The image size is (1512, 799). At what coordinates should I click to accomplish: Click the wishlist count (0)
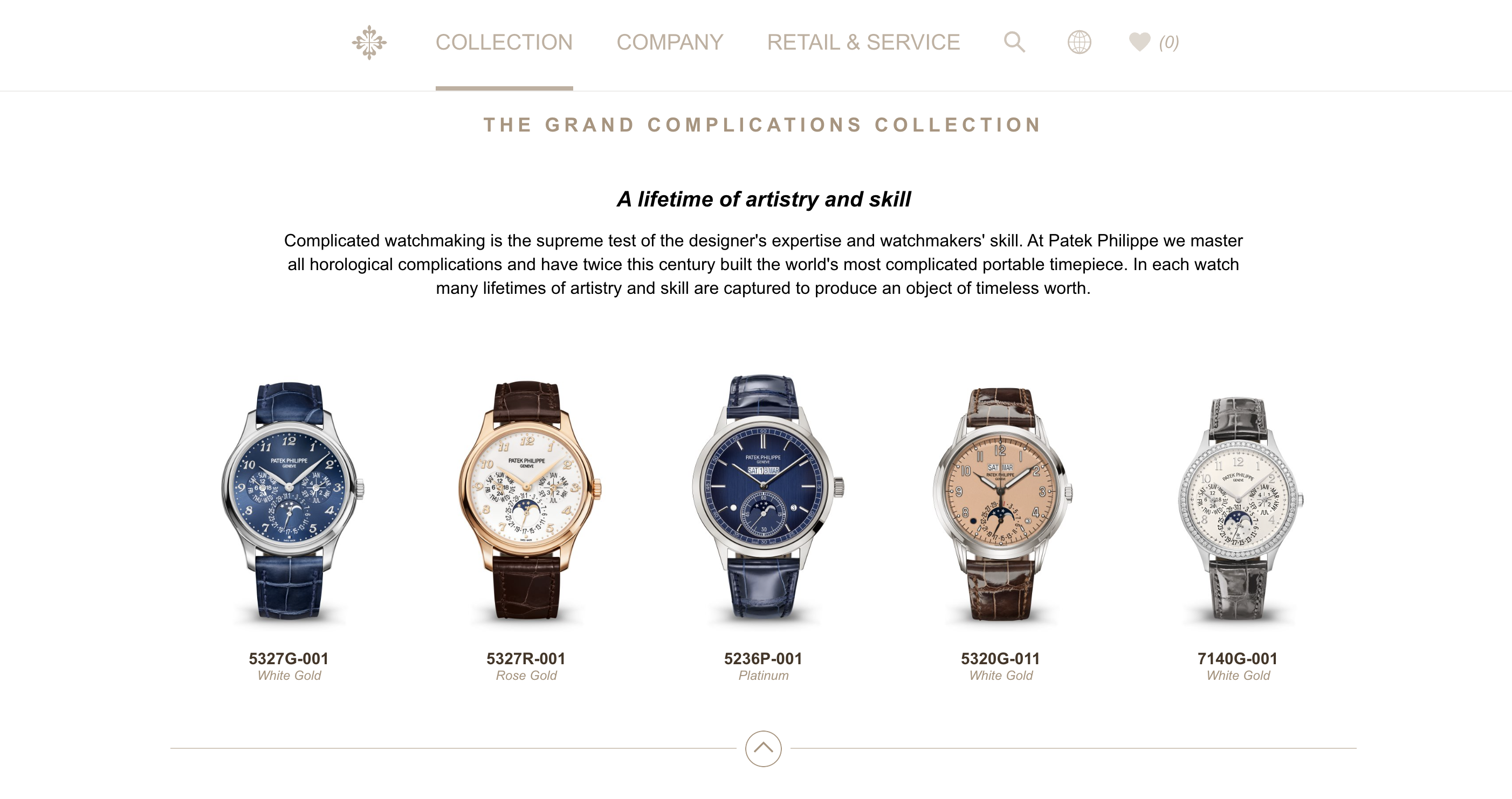pyautogui.click(x=1169, y=42)
